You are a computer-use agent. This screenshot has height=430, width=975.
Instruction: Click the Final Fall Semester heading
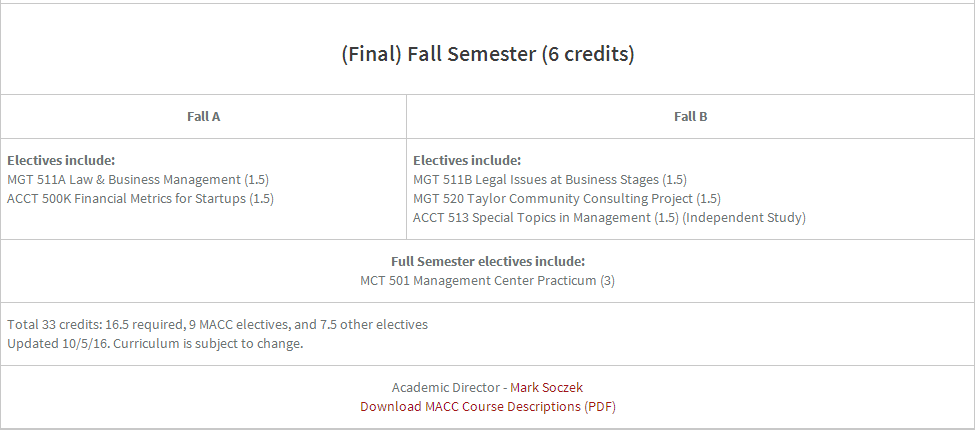pos(488,54)
